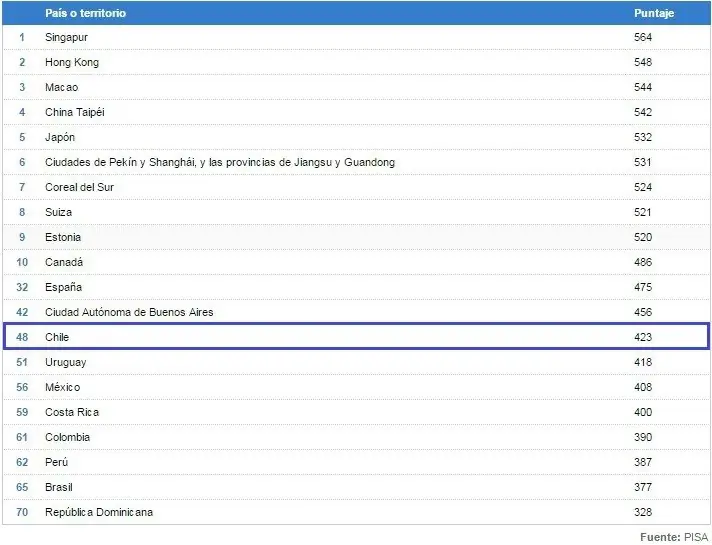
Task: Select the España entry
Action: (63, 287)
